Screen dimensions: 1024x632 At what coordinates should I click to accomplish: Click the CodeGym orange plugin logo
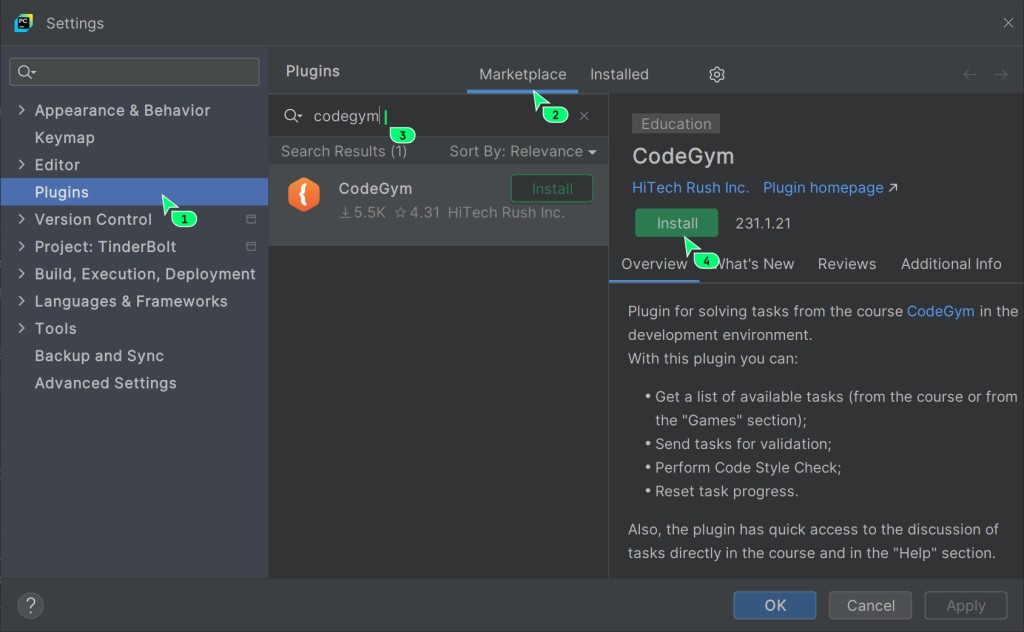click(x=304, y=194)
